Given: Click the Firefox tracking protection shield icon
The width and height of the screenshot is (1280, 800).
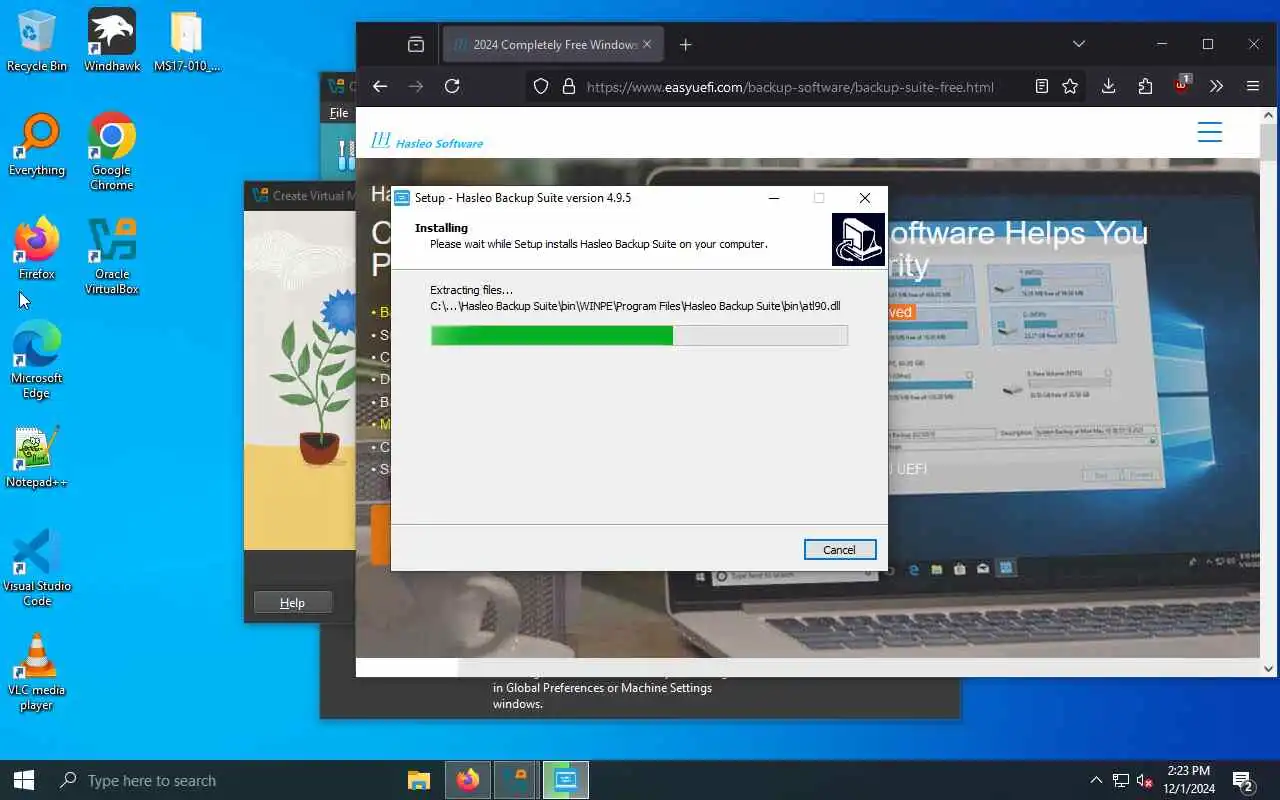Looking at the screenshot, I should click(541, 87).
